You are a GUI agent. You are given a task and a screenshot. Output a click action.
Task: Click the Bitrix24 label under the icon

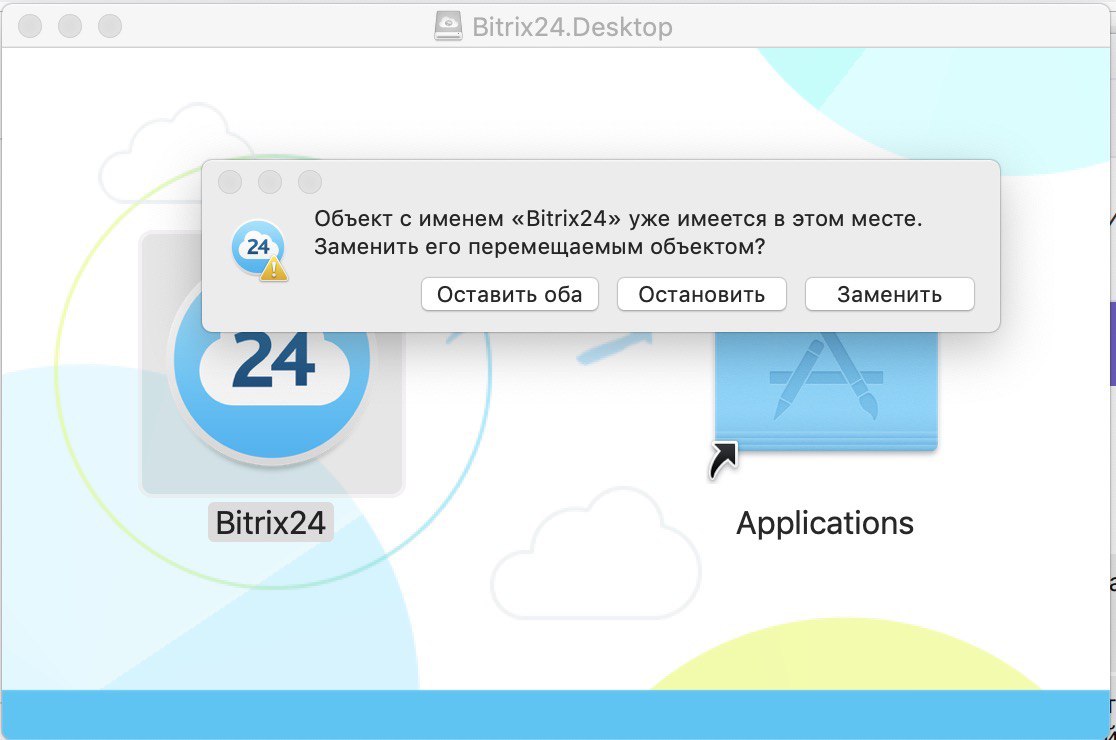270,523
